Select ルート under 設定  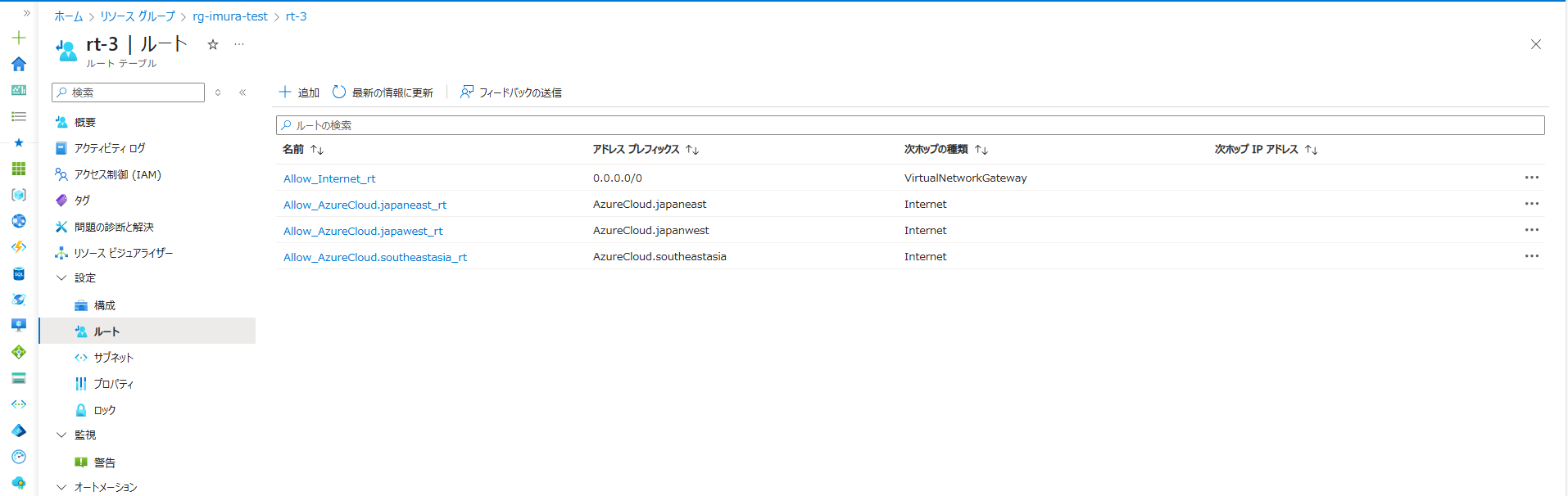(x=147, y=331)
